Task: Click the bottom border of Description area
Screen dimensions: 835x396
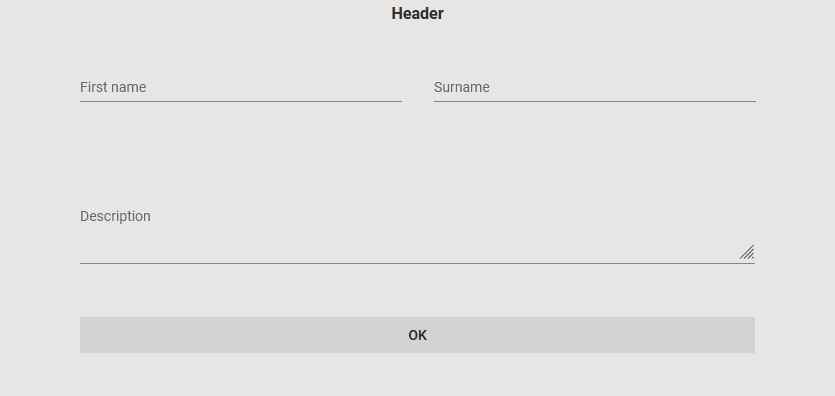Action: coord(418,263)
